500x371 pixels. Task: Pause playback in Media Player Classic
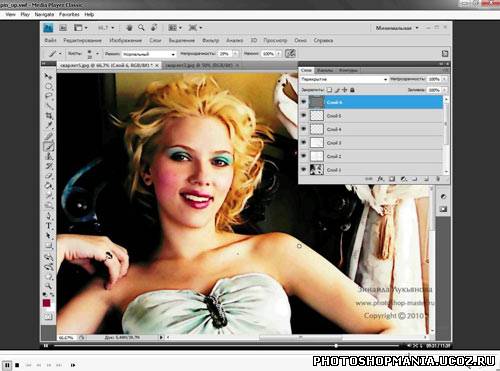[x=7, y=365]
